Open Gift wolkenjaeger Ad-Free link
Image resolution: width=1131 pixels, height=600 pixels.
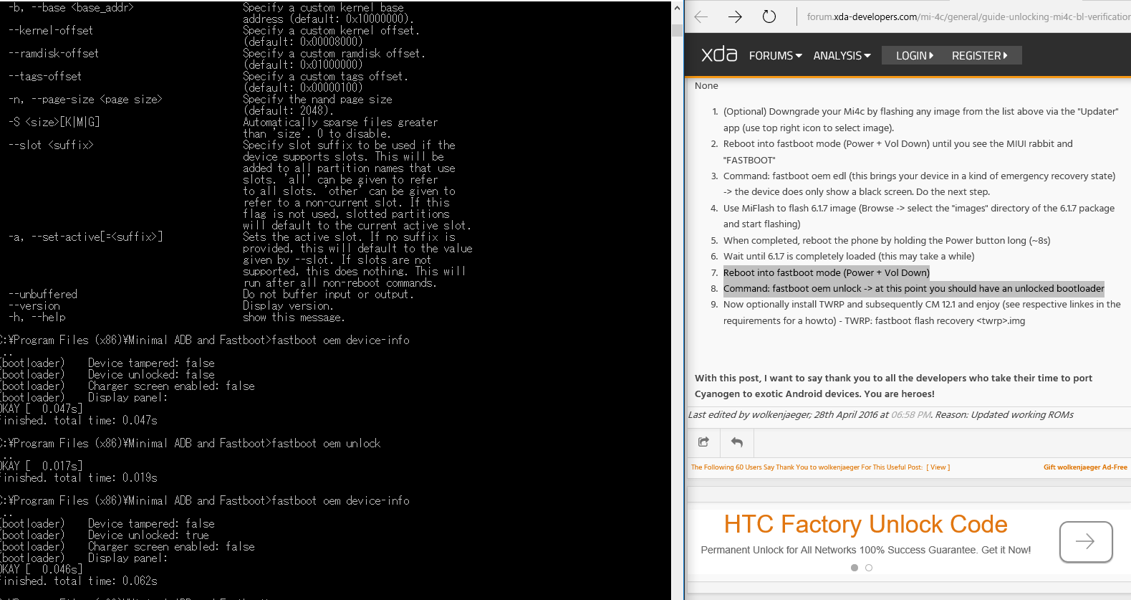point(1085,467)
